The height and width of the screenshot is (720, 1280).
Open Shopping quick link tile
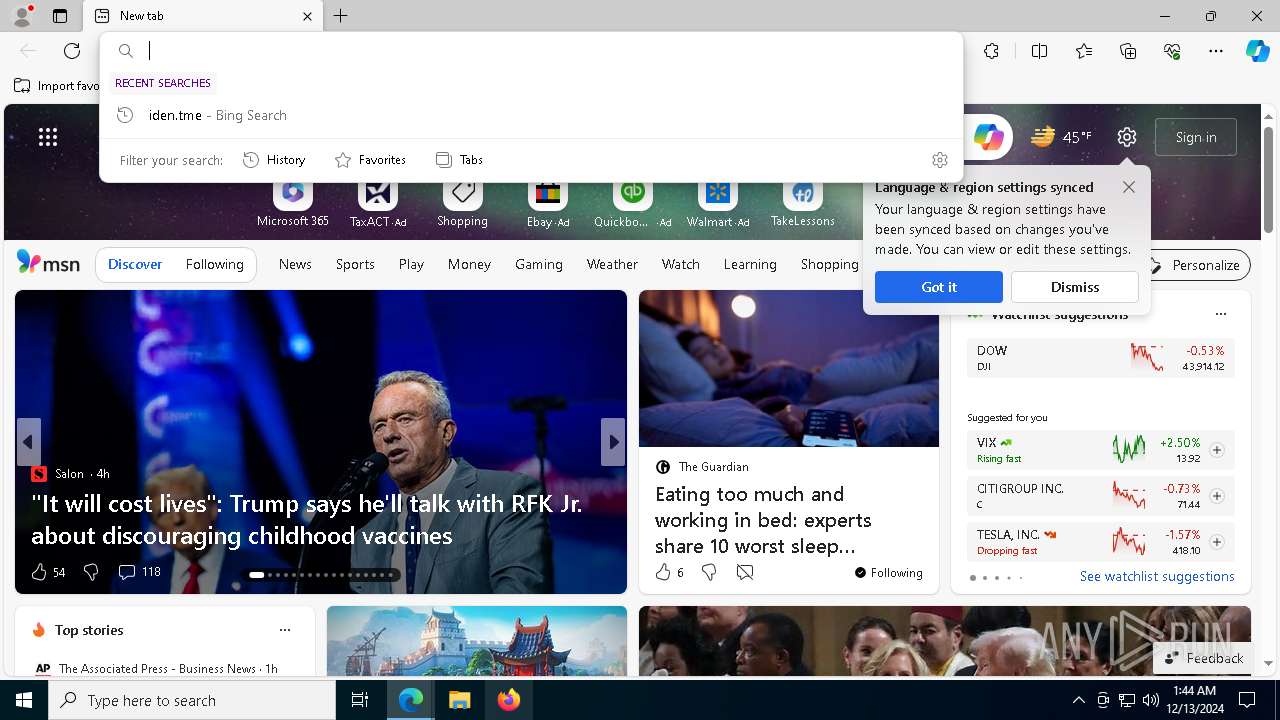[x=462, y=203]
